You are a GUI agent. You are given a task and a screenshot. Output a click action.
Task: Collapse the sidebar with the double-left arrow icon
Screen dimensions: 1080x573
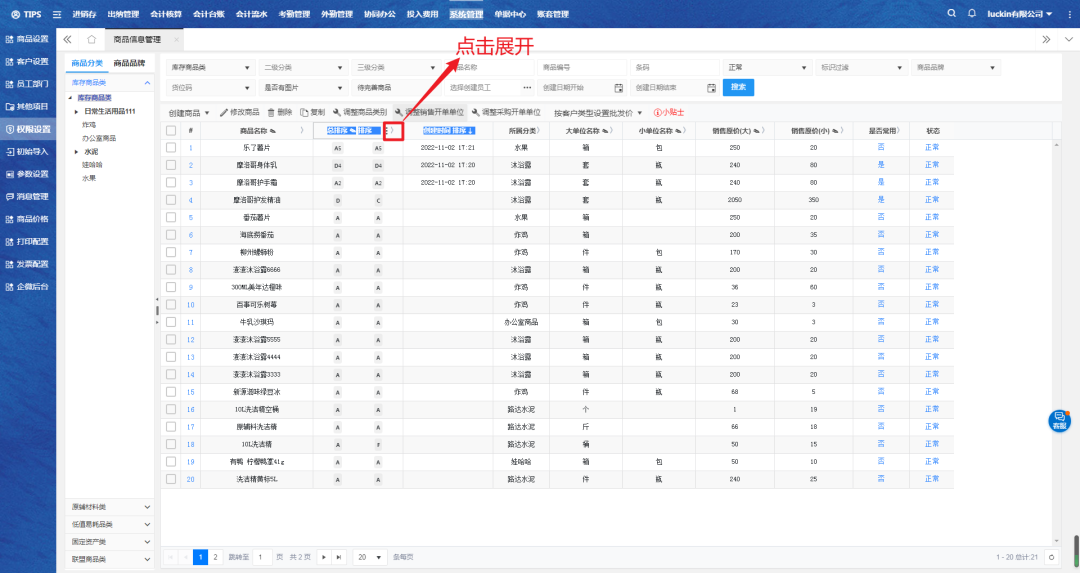pyautogui.click(x=67, y=40)
